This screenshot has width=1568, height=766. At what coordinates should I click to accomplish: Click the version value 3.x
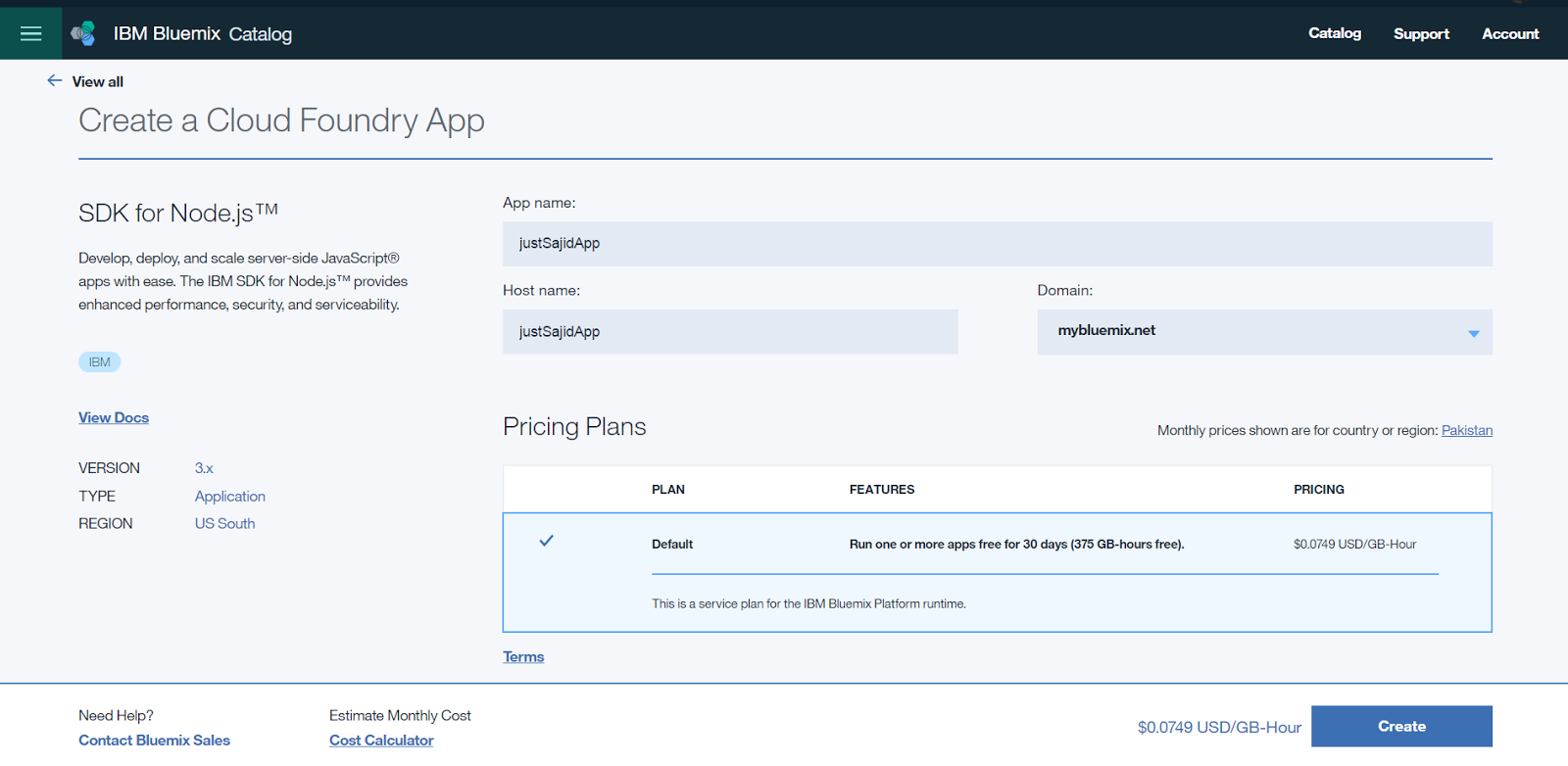[x=204, y=468]
